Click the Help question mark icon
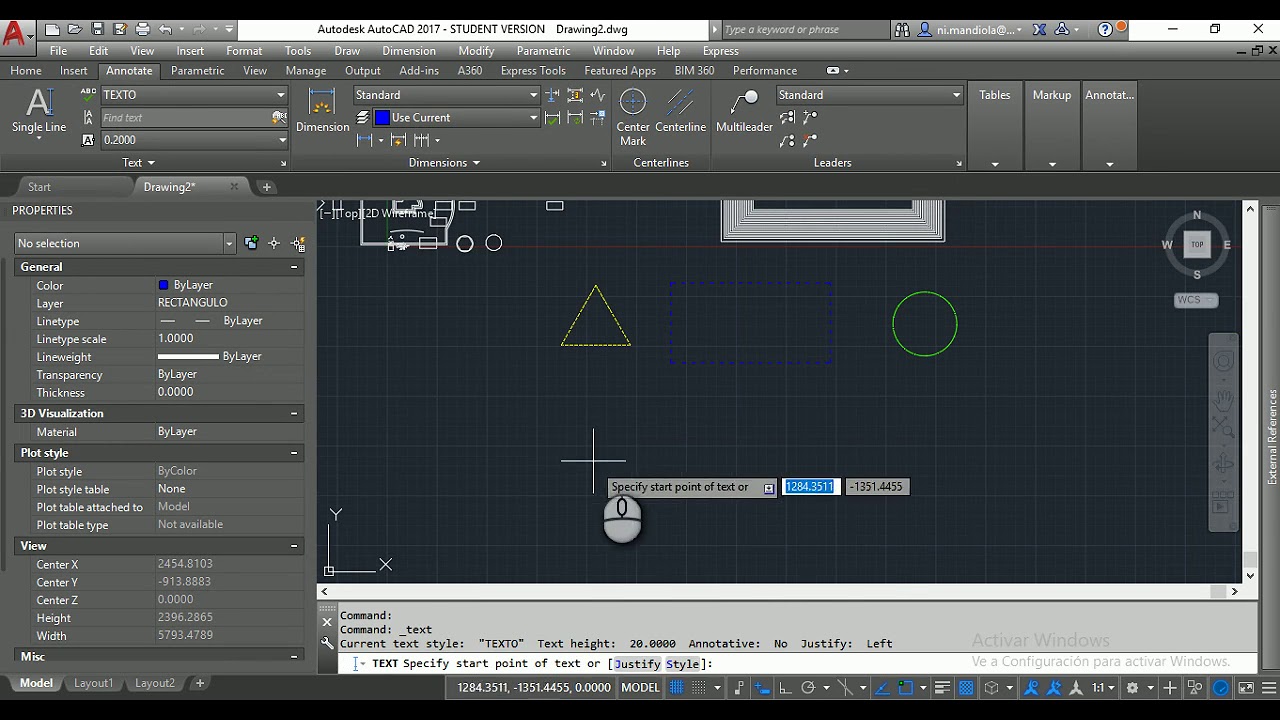 1105,30
